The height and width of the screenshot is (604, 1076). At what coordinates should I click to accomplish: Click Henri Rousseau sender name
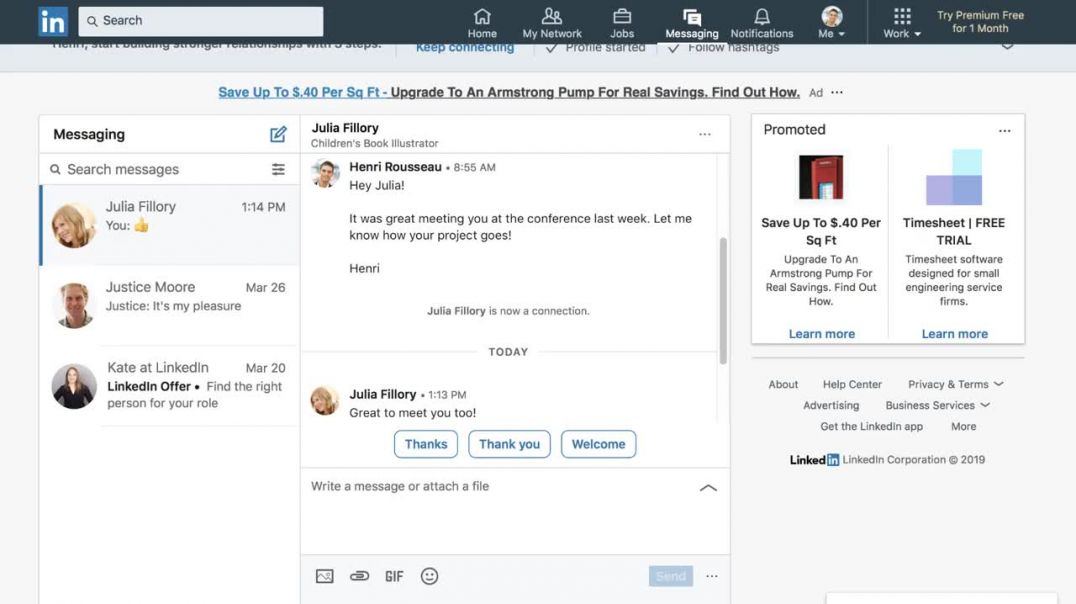click(395, 167)
